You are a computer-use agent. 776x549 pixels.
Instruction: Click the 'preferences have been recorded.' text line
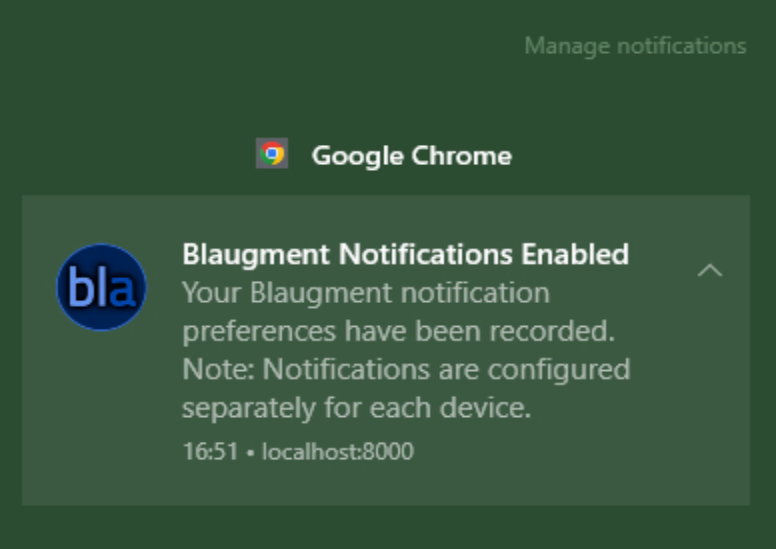point(398,331)
